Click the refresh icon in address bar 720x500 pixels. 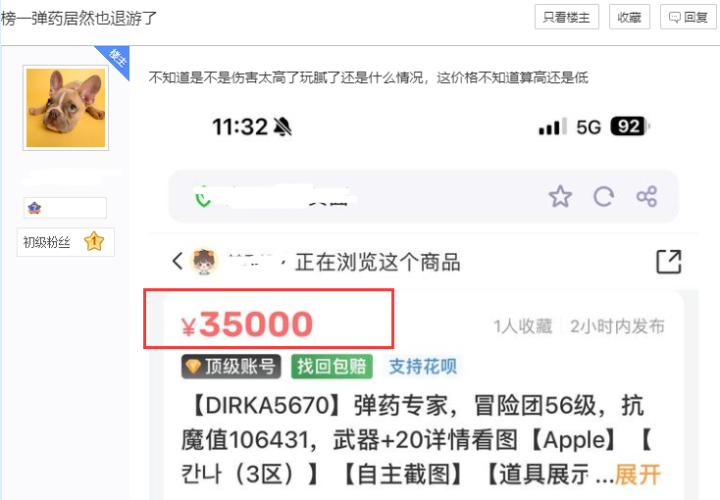[x=603, y=197]
